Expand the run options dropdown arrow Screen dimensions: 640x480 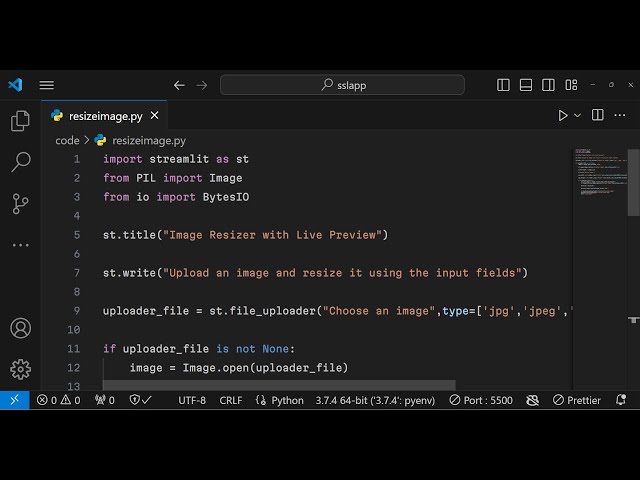(578, 115)
